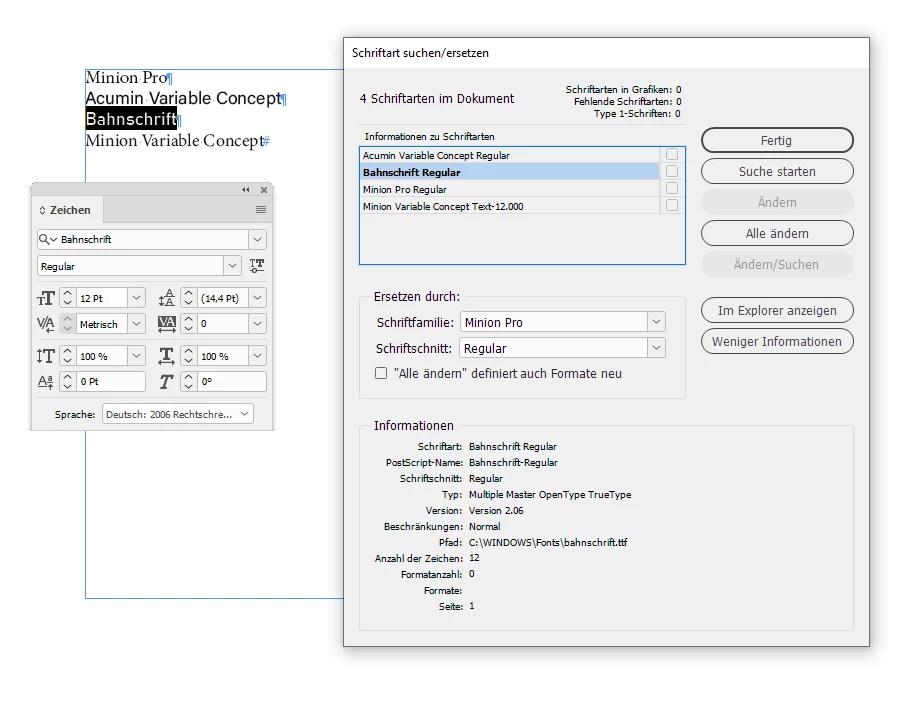Collapse the Zeichen panel to icons
Image resolution: width=904 pixels, height=702 pixels.
(x=246, y=190)
